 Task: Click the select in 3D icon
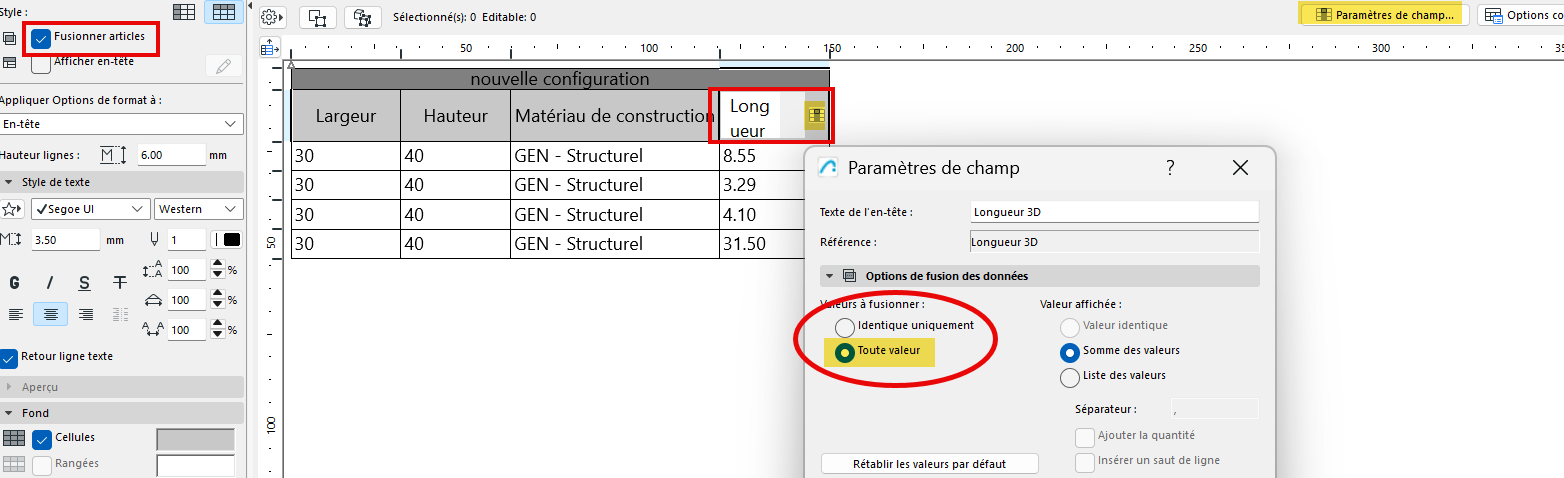(362, 17)
